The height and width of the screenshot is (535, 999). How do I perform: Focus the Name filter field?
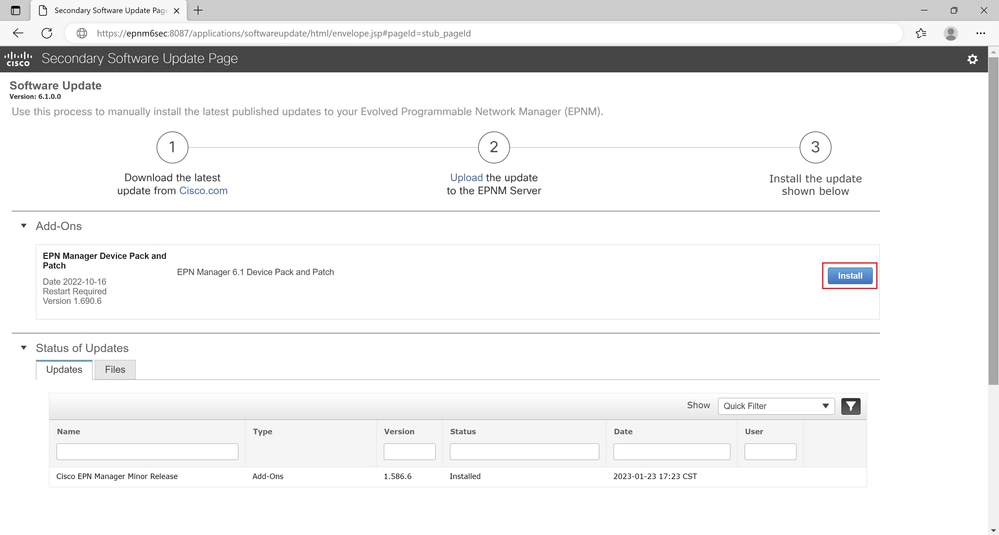click(x=147, y=452)
